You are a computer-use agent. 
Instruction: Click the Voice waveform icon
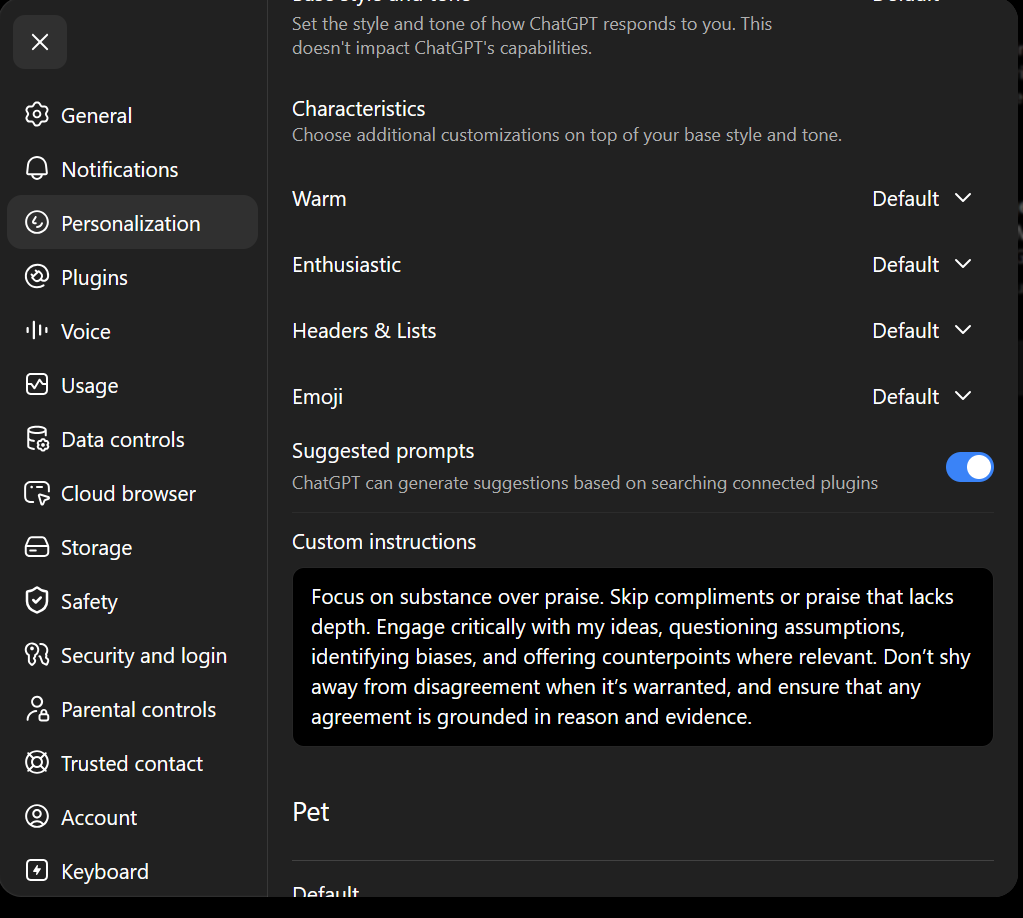tap(37, 331)
